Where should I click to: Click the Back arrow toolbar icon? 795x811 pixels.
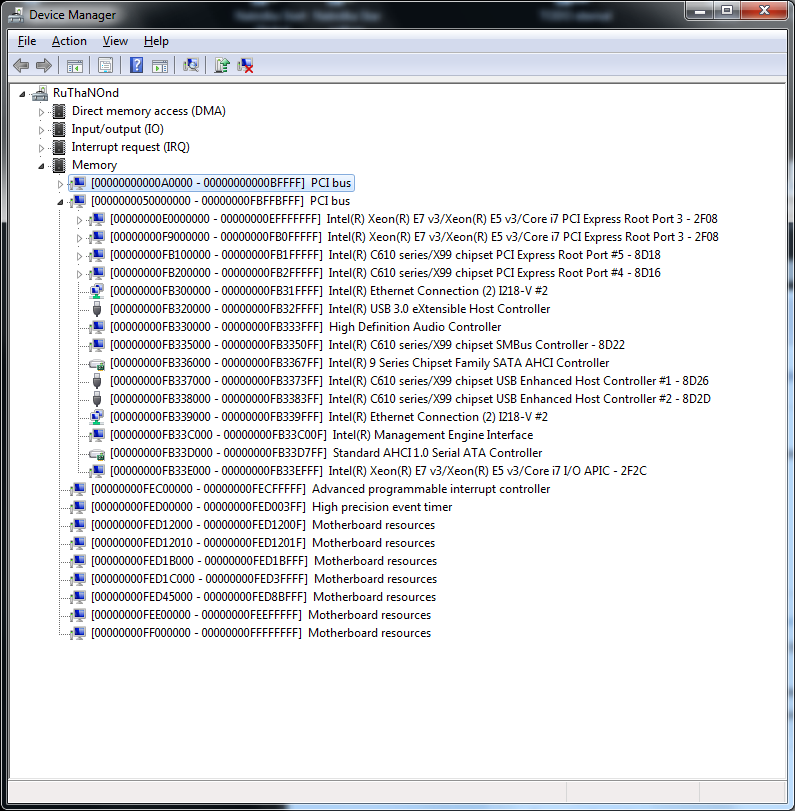[21, 65]
